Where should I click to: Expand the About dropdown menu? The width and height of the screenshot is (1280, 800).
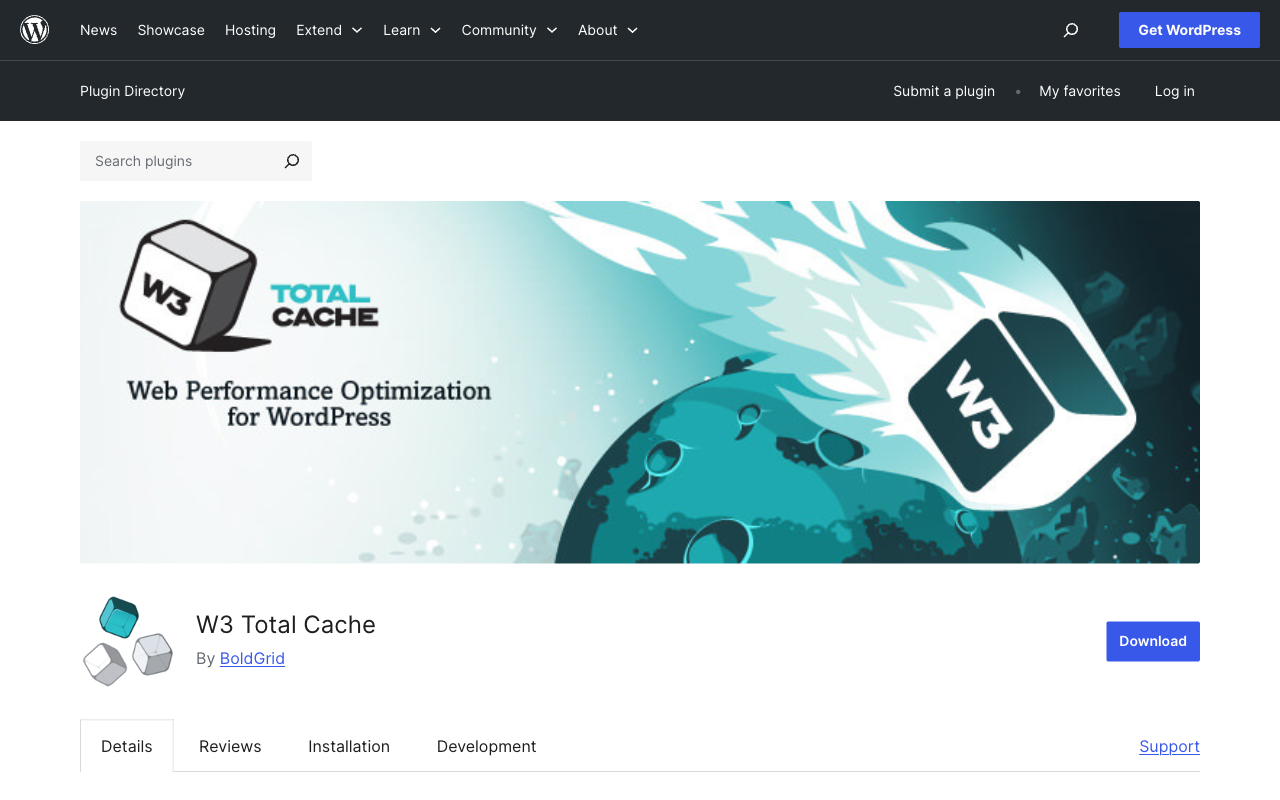[x=607, y=30]
